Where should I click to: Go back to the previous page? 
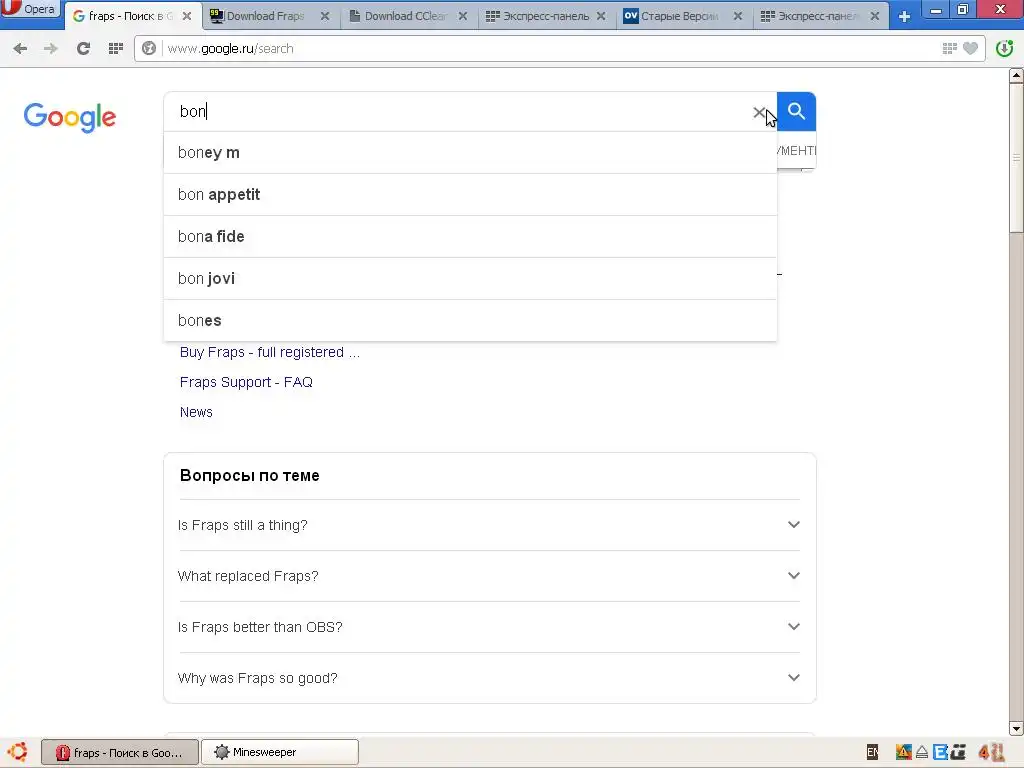tap(20, 48)
